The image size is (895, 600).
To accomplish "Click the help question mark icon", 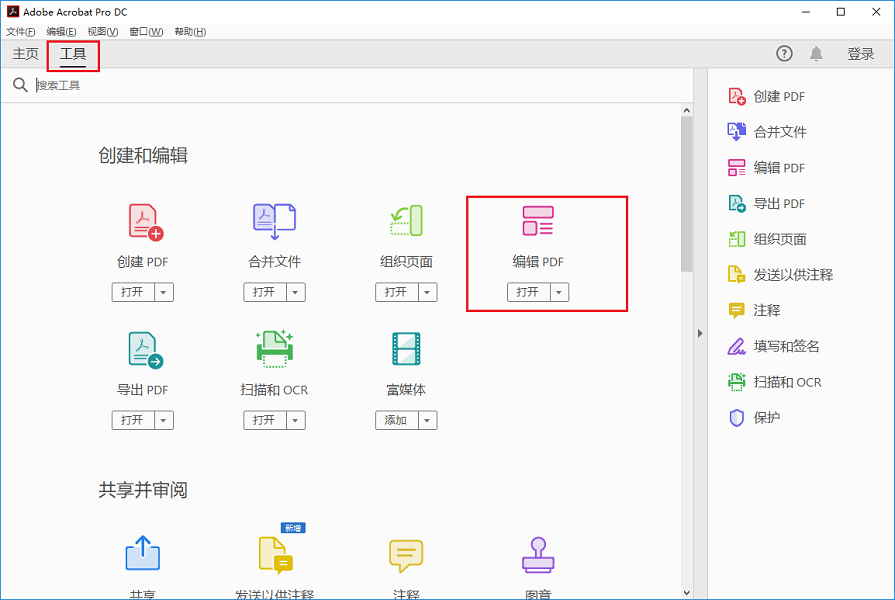I will click(x=784, y=54).
